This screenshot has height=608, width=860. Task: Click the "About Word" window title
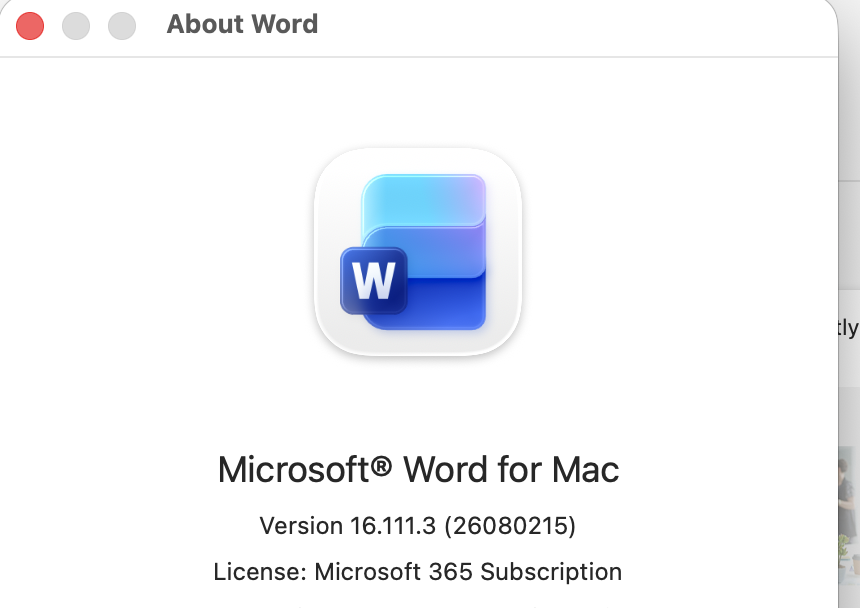pos(242,24)
